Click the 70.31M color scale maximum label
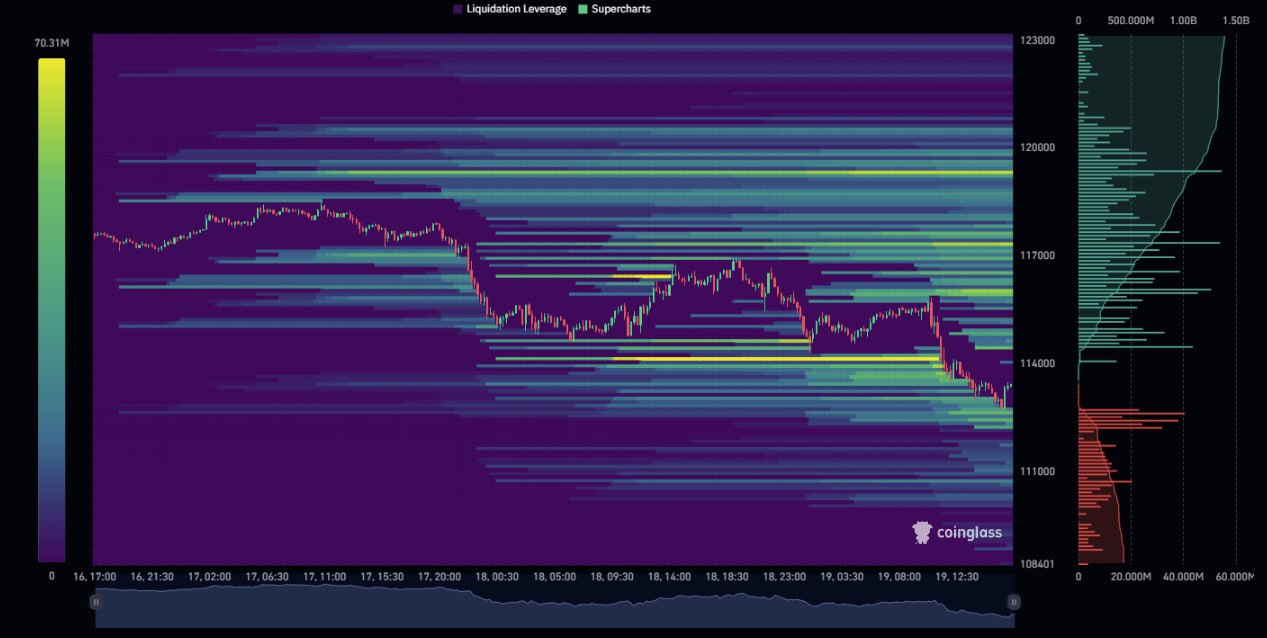Screen dimensions: 1267x638 tap(51, 43)
